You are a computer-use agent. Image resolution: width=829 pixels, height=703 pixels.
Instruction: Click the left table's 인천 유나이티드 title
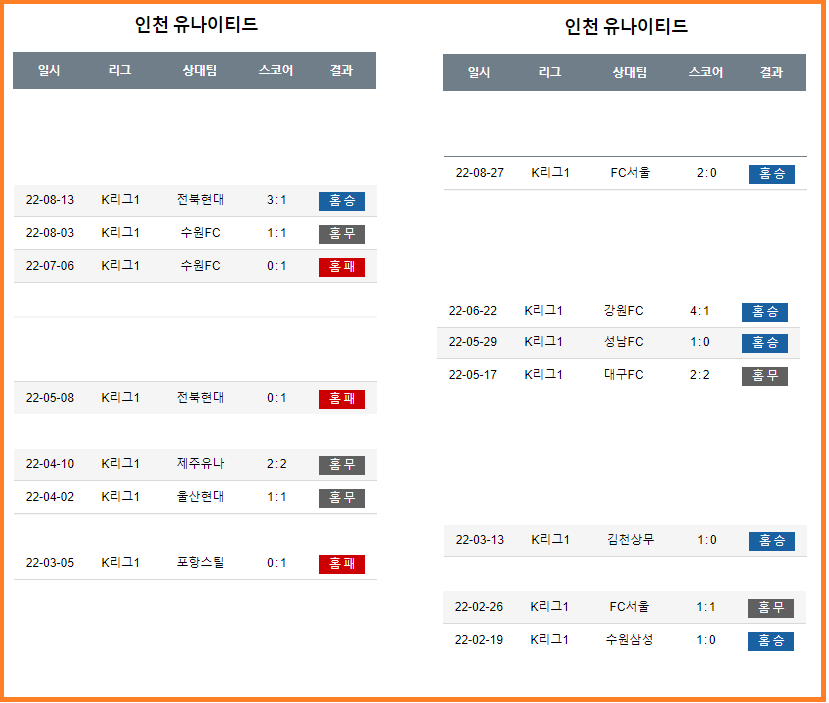(x=196, y=25)
